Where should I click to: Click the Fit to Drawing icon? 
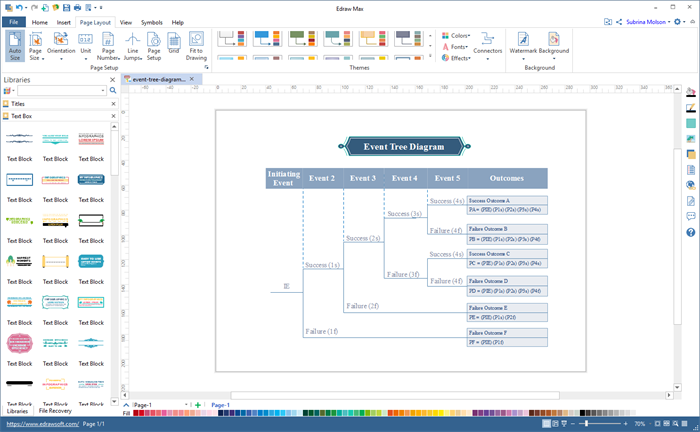(x=196, y=46)
